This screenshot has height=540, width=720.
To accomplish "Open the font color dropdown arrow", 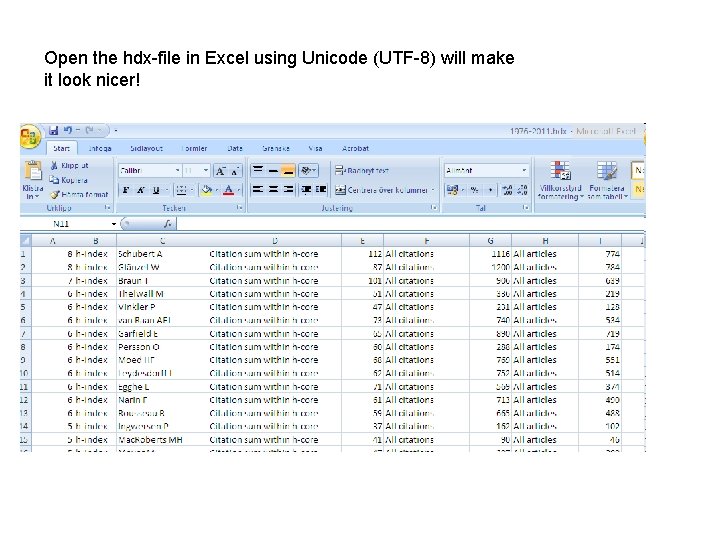I will click(238, 190).
